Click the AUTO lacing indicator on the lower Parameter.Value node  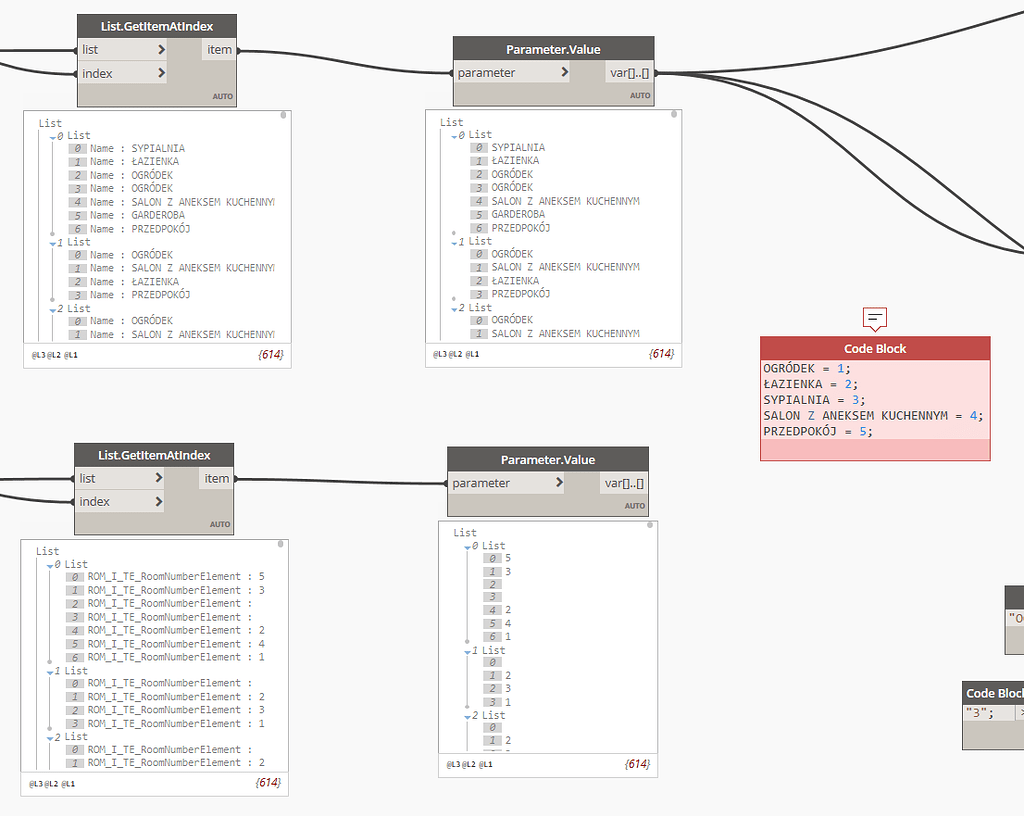pos(635,505)
